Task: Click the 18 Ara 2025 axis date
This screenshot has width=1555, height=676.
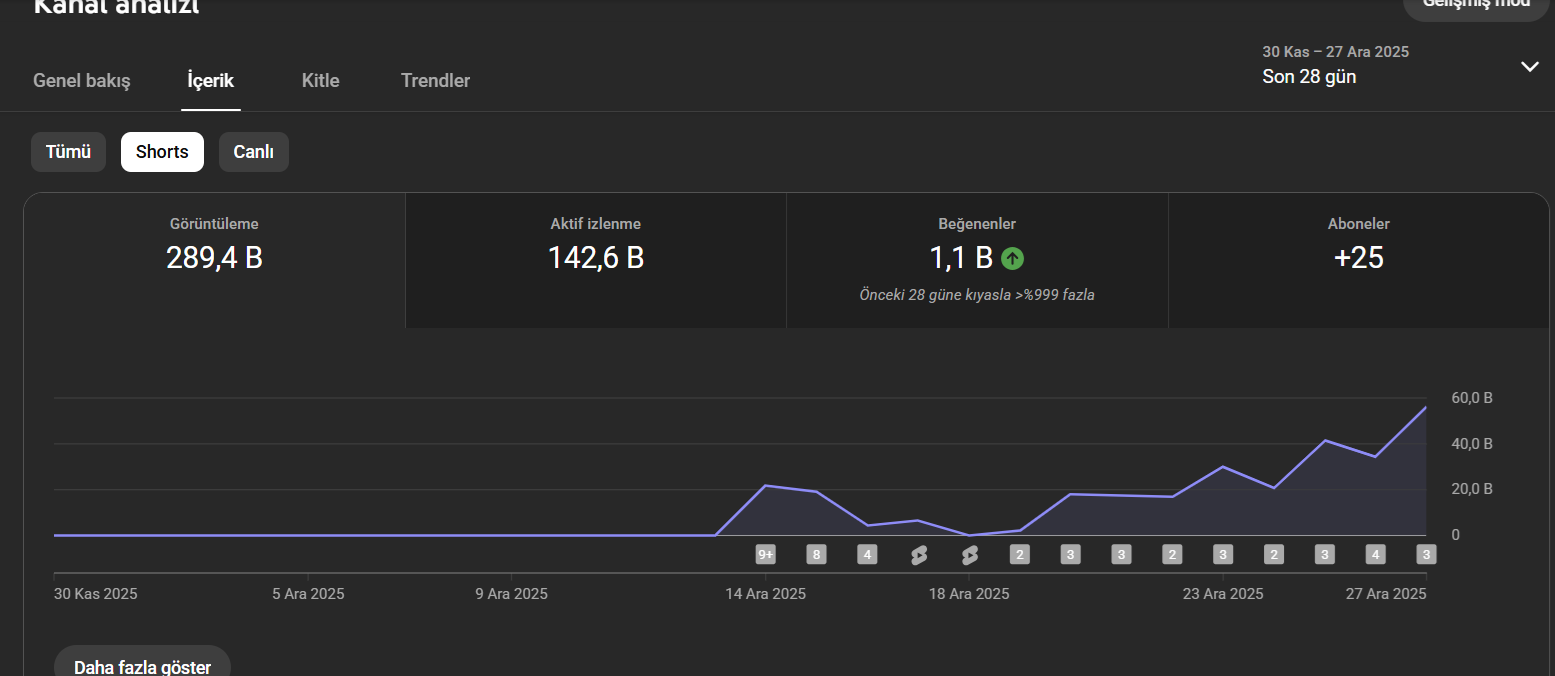Action: coord(969,594)
